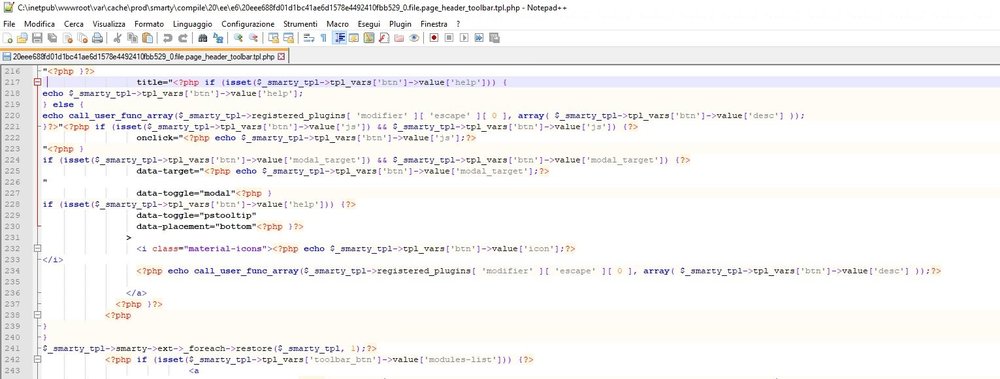Play back the recorded macro
The height and width of the screenshot is (379, 1000).
(x=464, y=38)
